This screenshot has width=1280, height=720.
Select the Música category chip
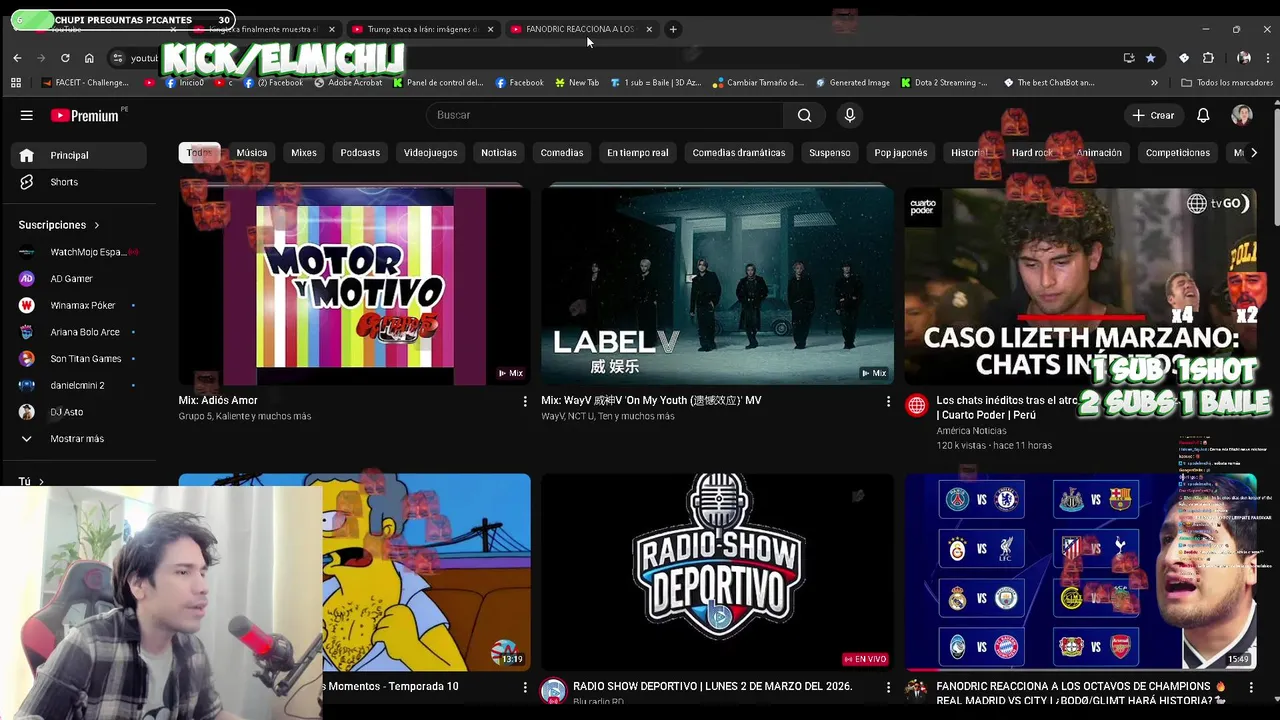251,153
